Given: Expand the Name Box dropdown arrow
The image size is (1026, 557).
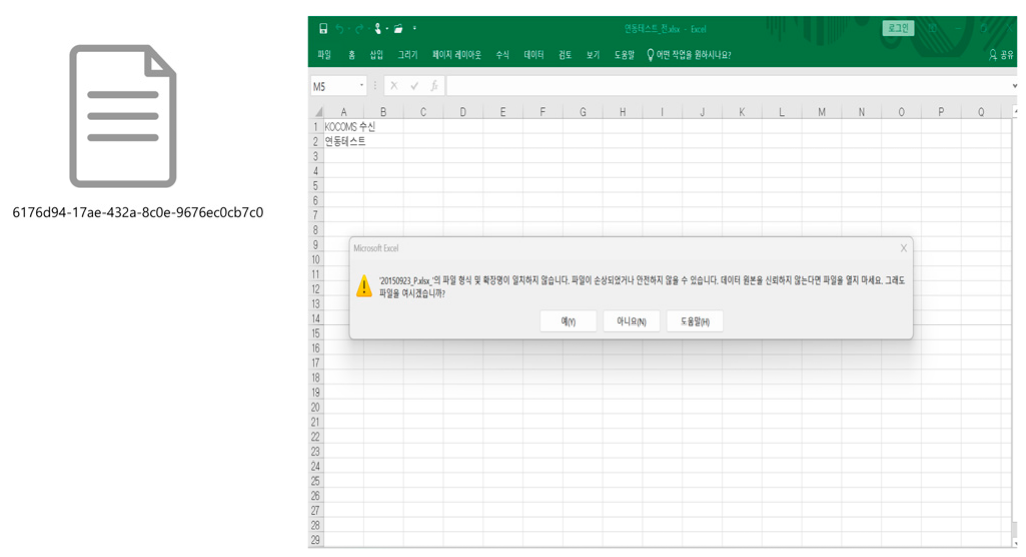Looking at the screenshot, I should tap(362, 87).
